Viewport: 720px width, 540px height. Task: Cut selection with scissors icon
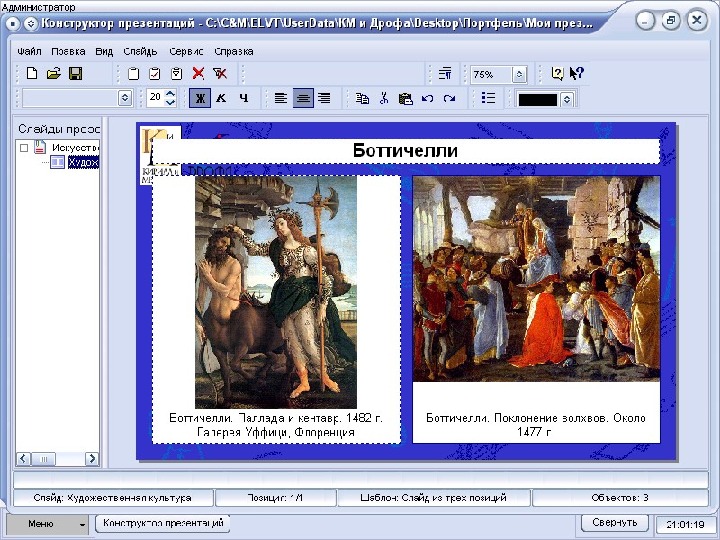[384, 98]
